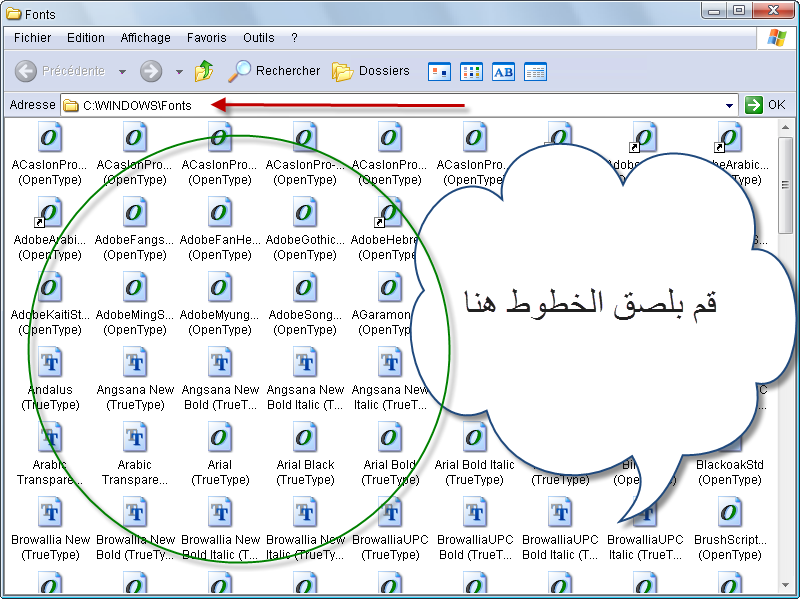Select the AdobeKaitiSt... OpenType font

click(x=50, y=303)
